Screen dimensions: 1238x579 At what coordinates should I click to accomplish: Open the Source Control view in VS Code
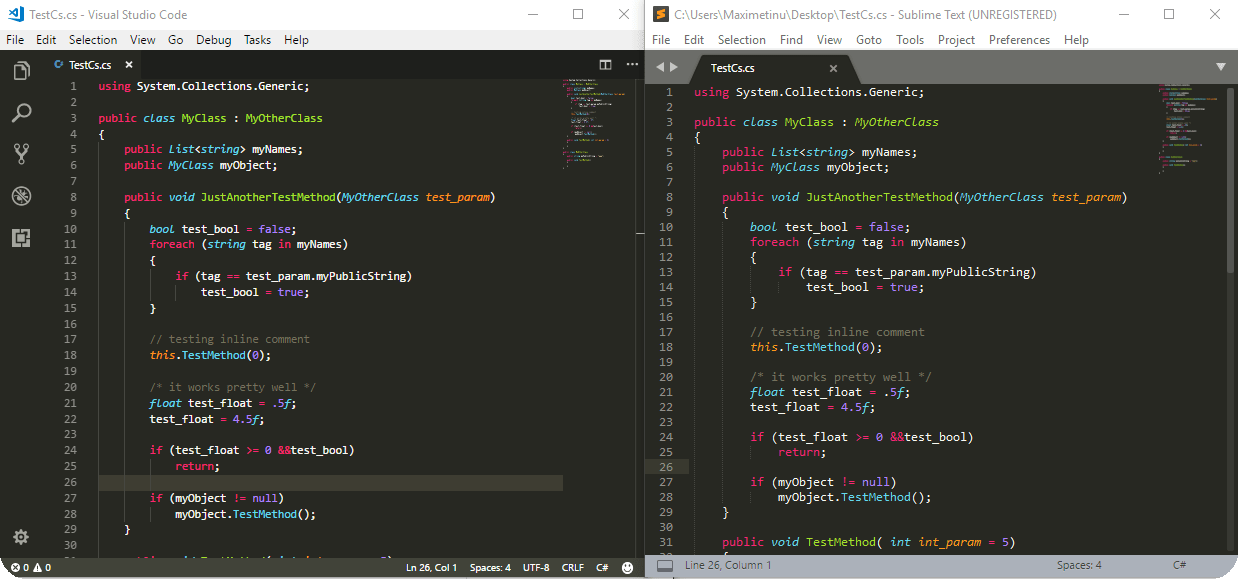click(21, 155)
